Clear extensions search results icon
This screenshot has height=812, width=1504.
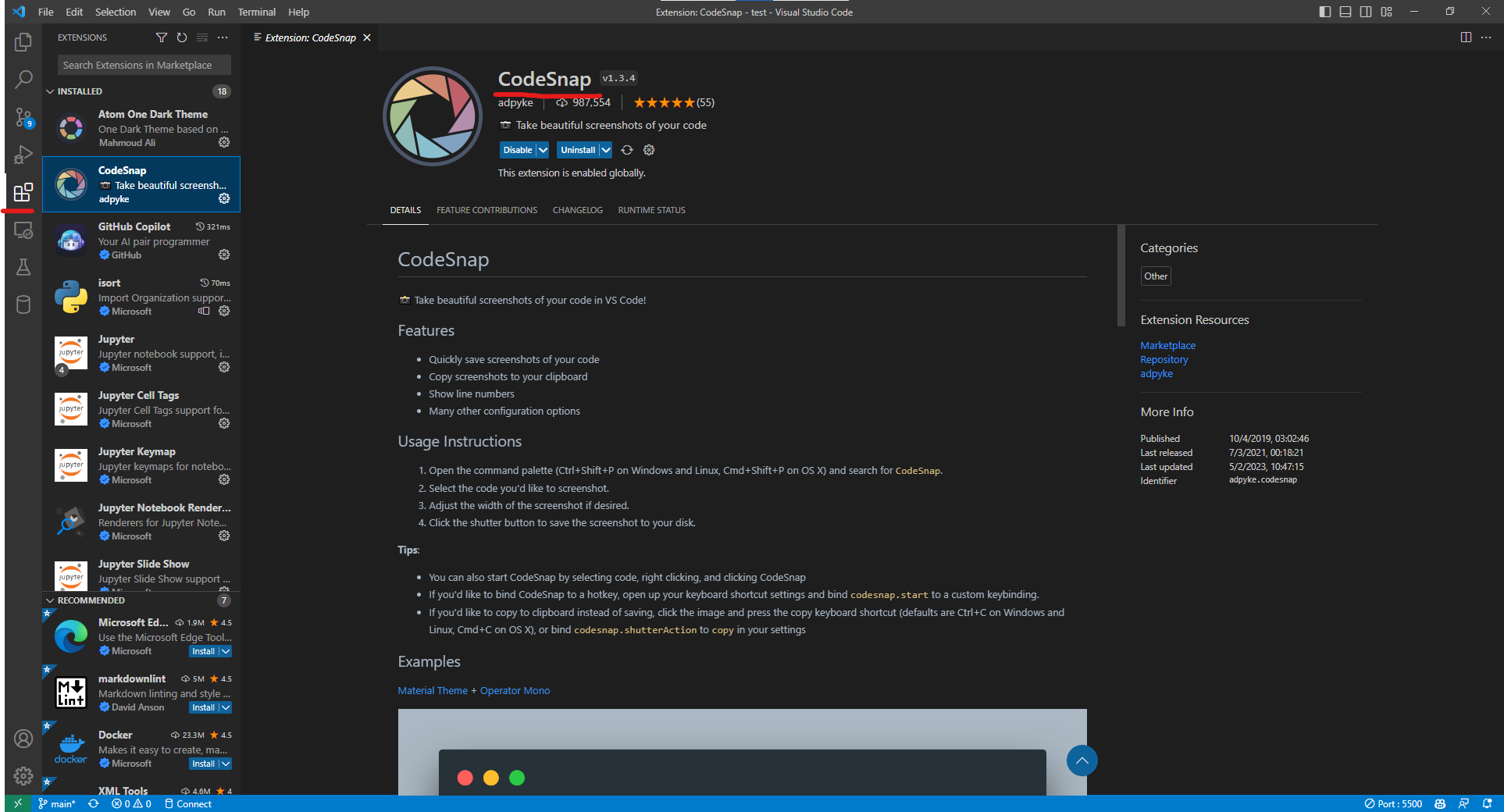coord(202,37)
